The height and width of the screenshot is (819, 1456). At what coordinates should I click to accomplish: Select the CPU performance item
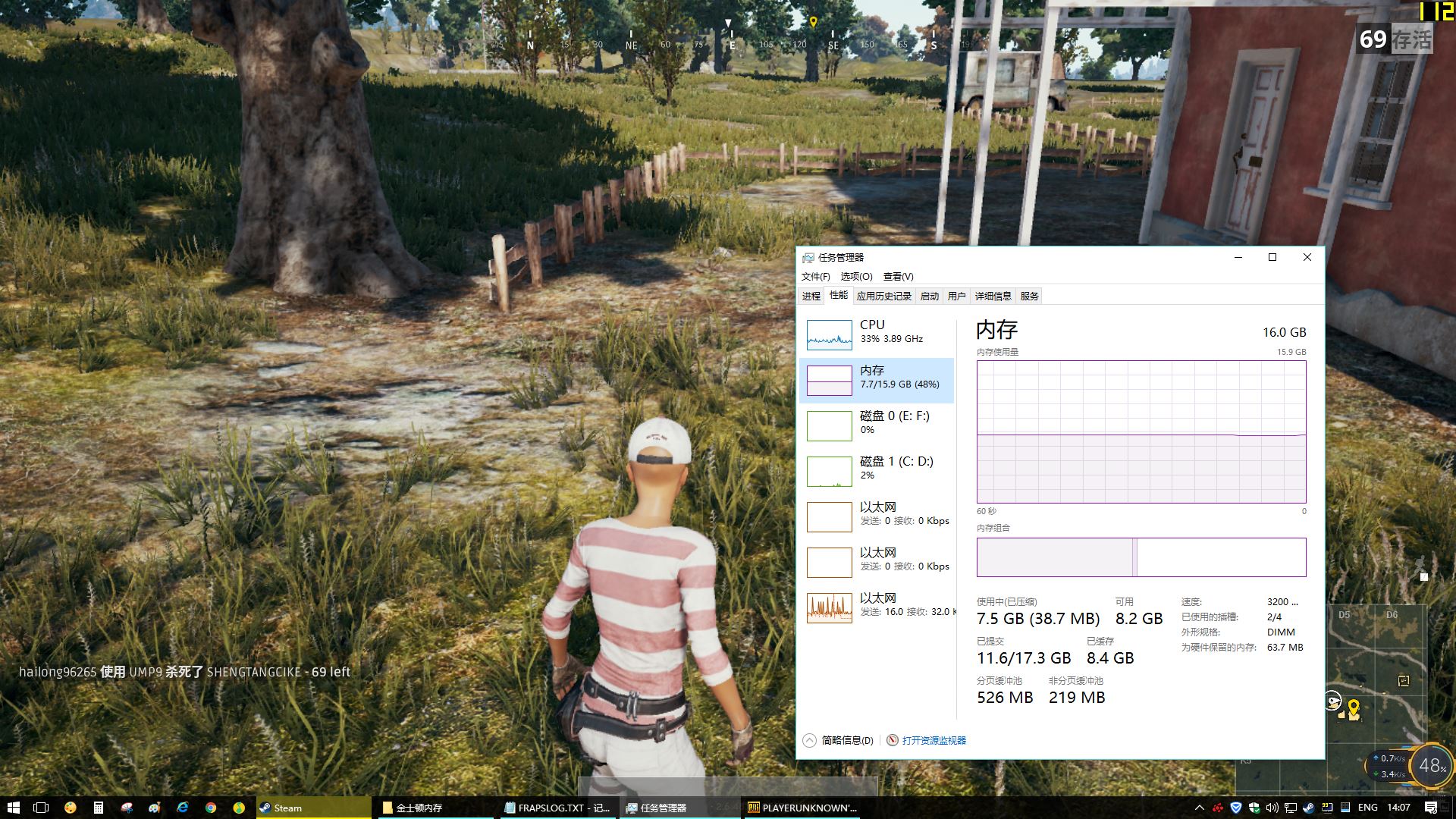click(x=877, y=334)
